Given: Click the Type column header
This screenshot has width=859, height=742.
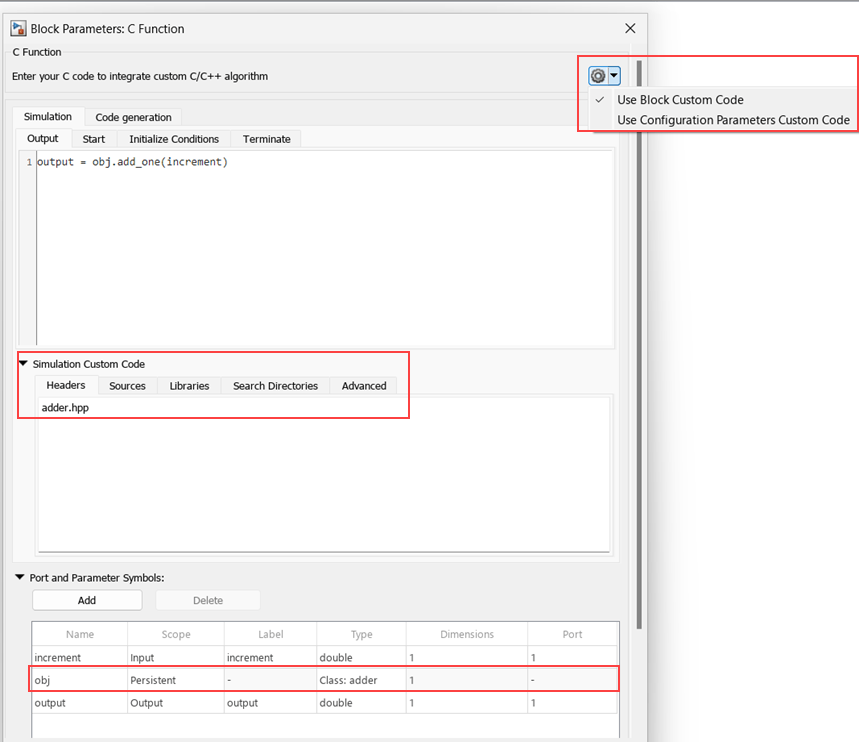Looking at the screenshot, I should (x=362, y=634).
